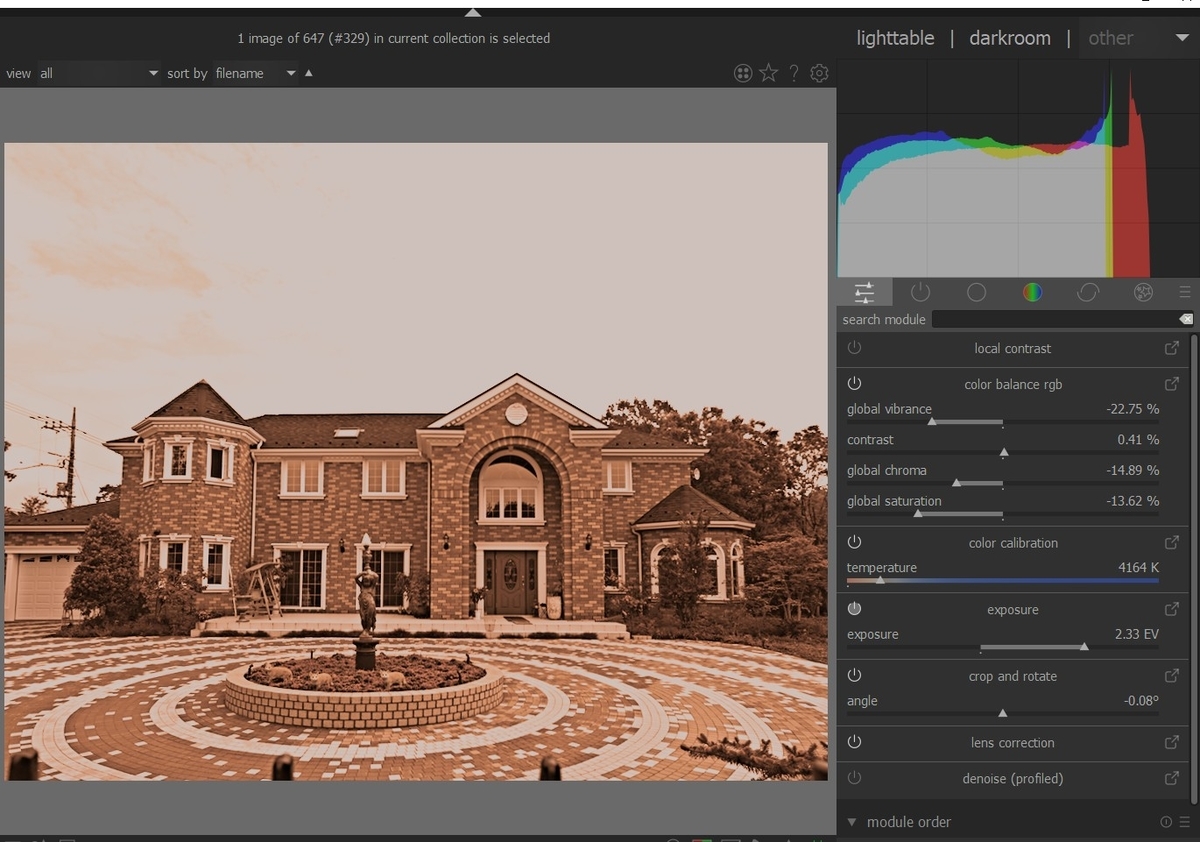Click the '4164 K' temperature value
1200x842 pixels.
click(1138, 567)
